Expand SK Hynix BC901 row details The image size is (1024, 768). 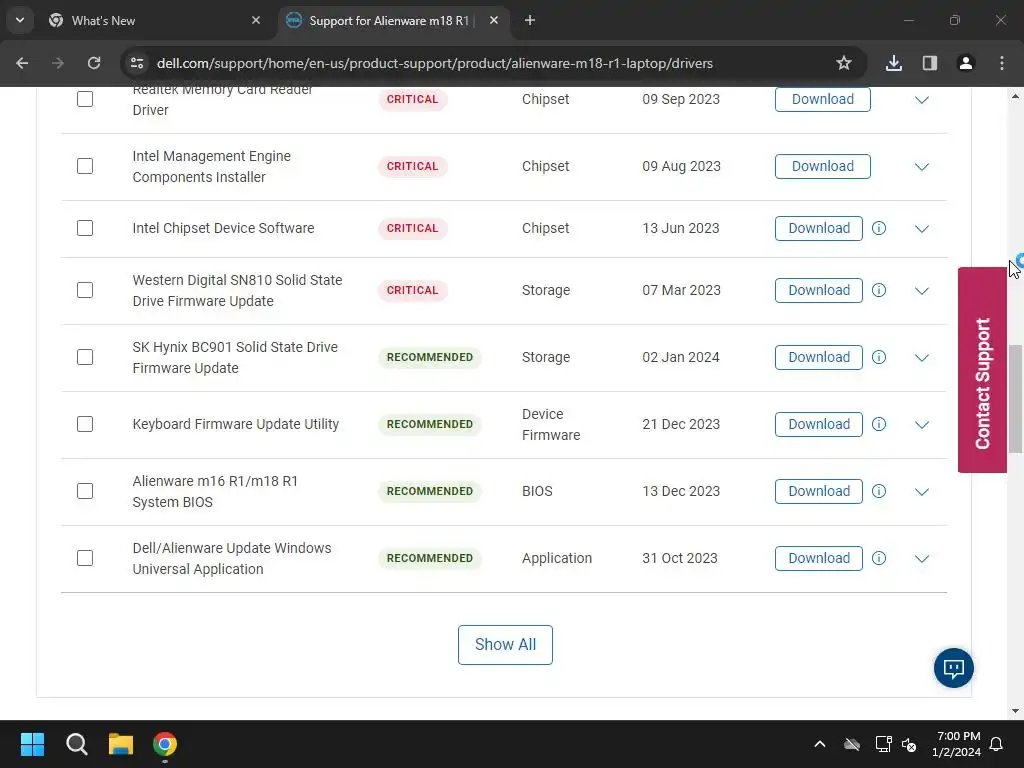tap(921, 358)
